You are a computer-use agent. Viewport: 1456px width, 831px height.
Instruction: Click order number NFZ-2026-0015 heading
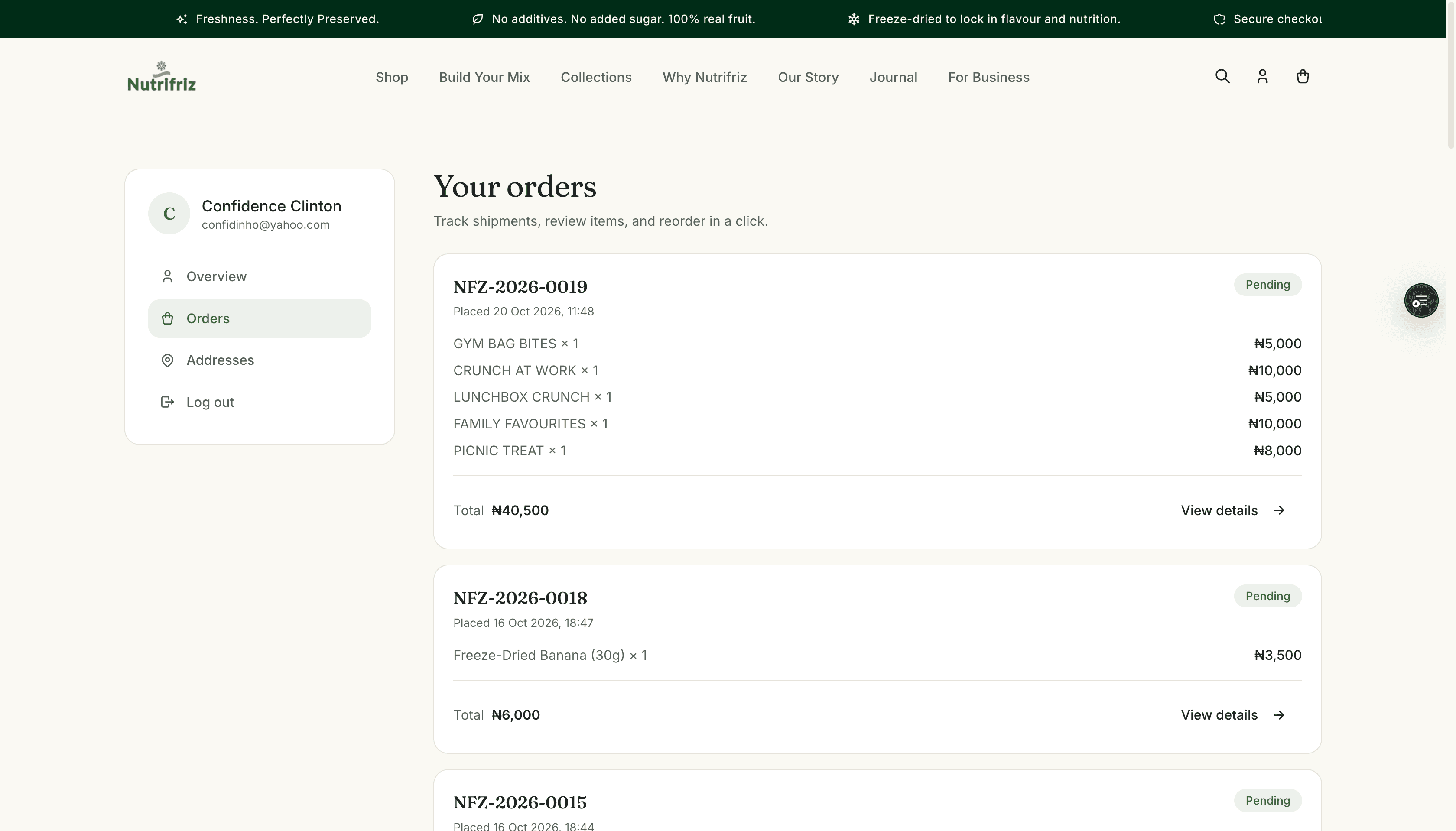(x=520, y=802)
